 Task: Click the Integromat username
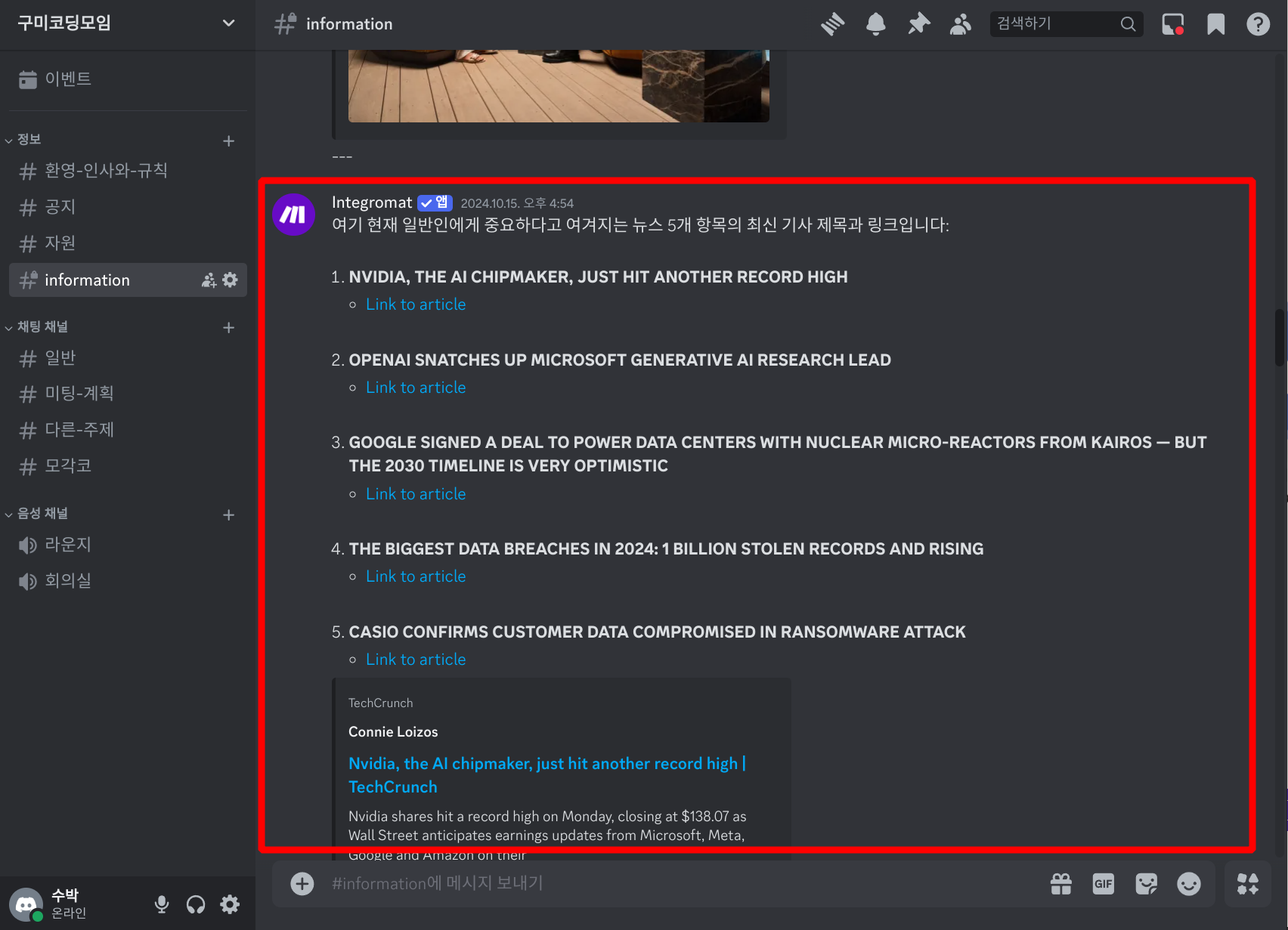pyautogui.click(x=372, y=202)
